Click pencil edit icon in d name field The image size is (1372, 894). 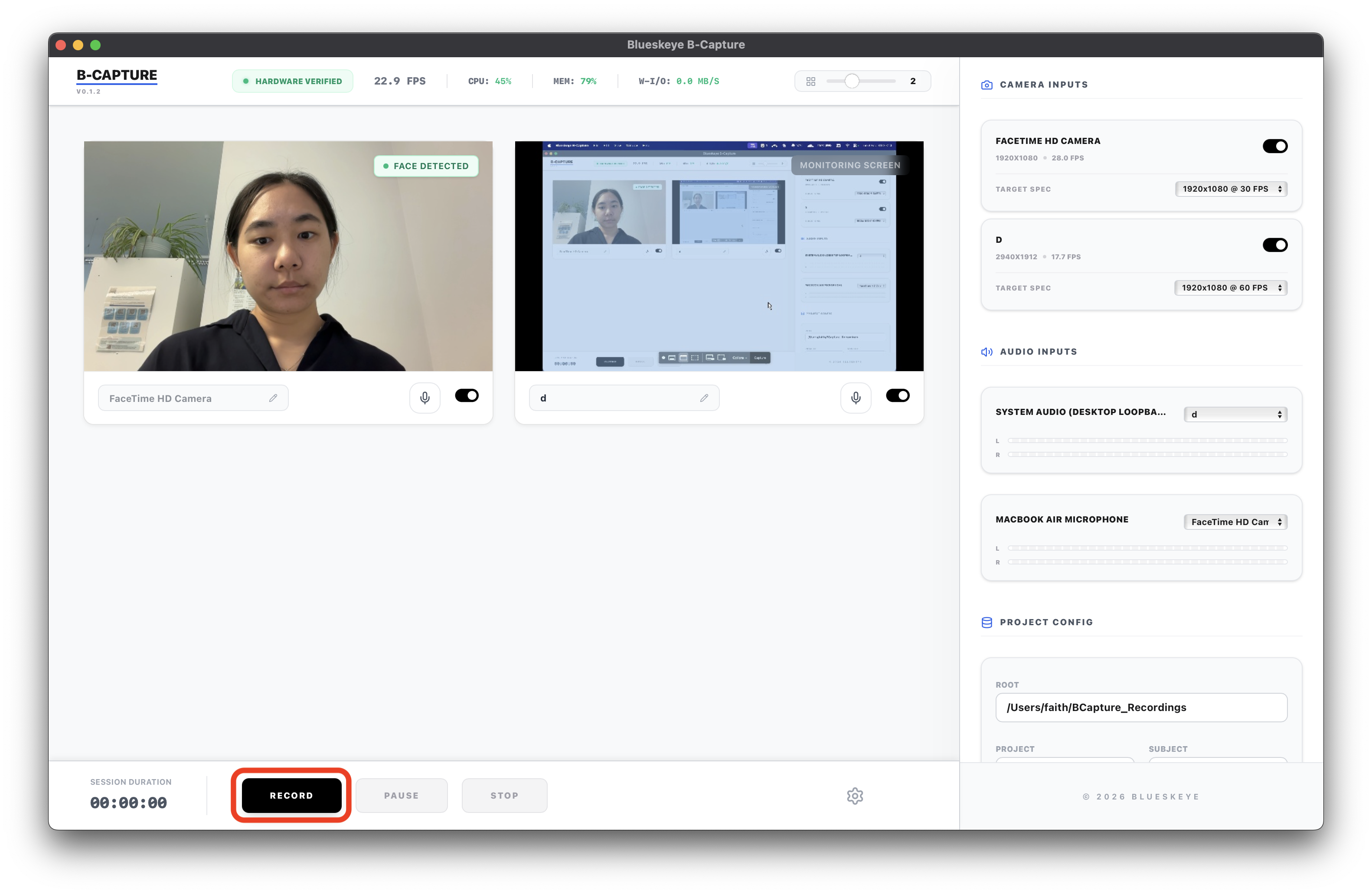pos(704,398)
